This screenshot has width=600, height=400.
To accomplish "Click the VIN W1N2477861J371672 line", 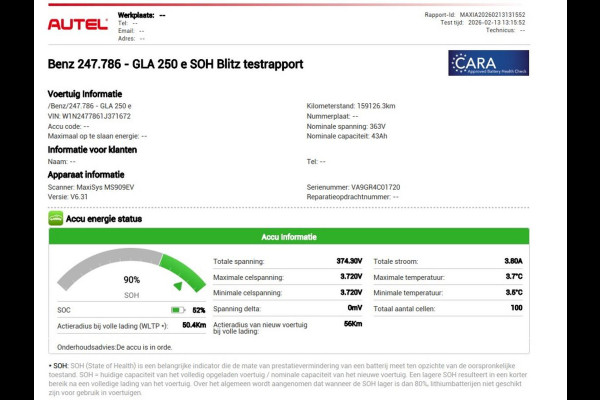I will [89, 116].
